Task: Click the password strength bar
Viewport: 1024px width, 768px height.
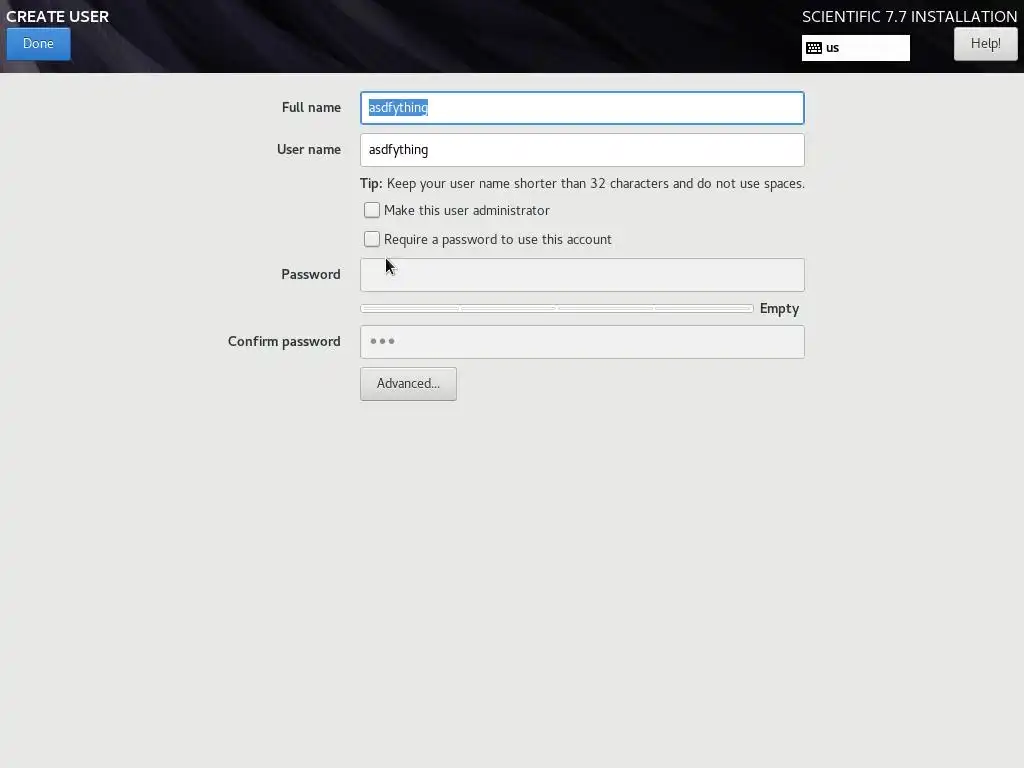Action: coord(556,308)
